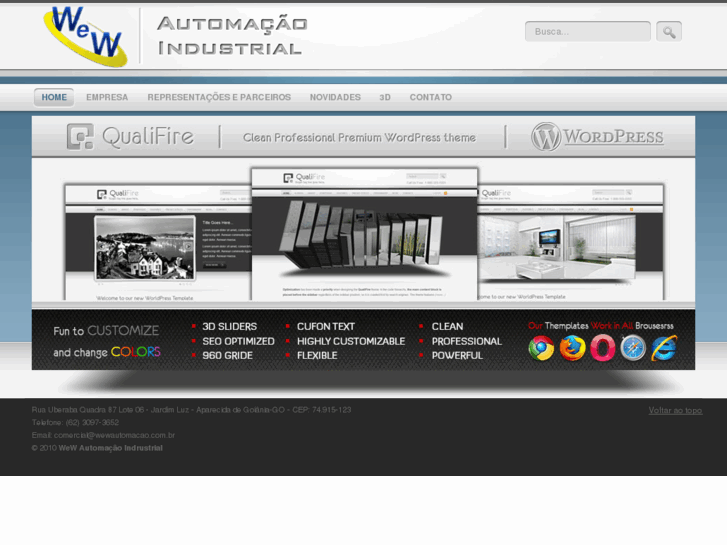Click the "PROFESSIONAL" feature text
The image size is (727, 545).
(466, 341)
